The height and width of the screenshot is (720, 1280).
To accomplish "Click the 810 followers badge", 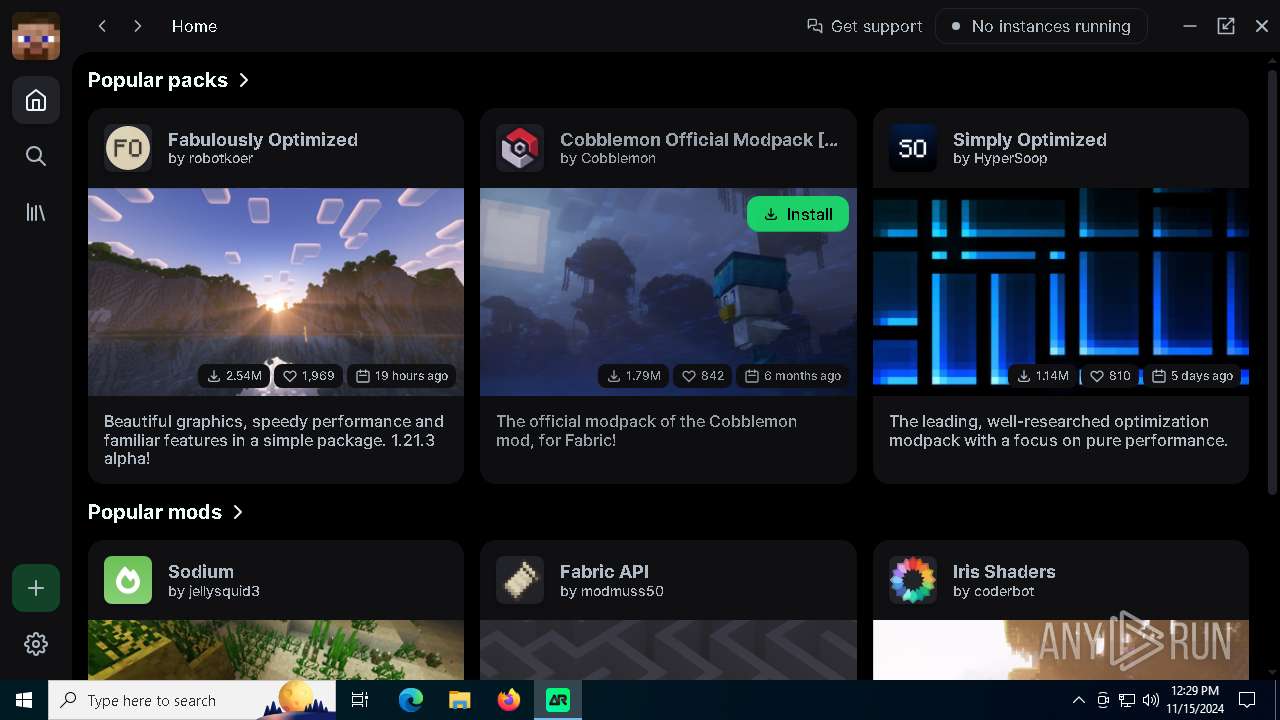I will click(x=1111, y=376).
